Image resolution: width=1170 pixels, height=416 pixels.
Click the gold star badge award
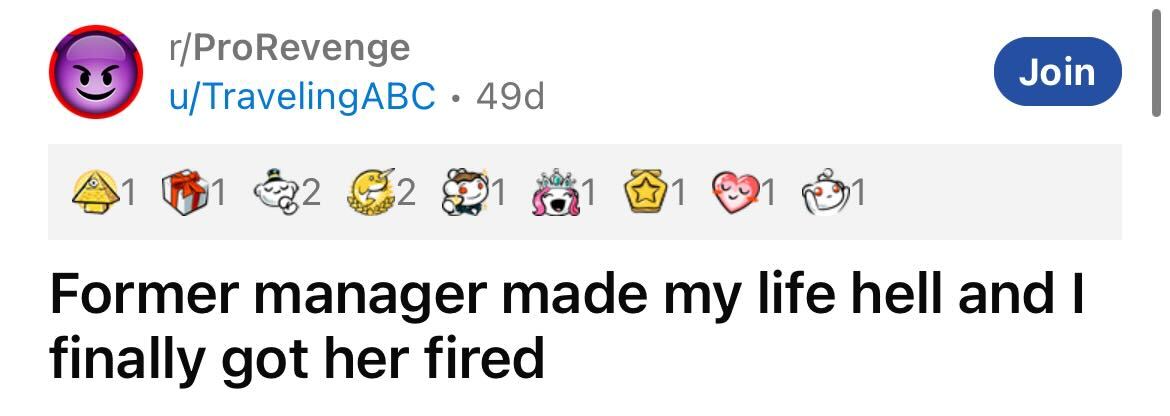[646, 193]
